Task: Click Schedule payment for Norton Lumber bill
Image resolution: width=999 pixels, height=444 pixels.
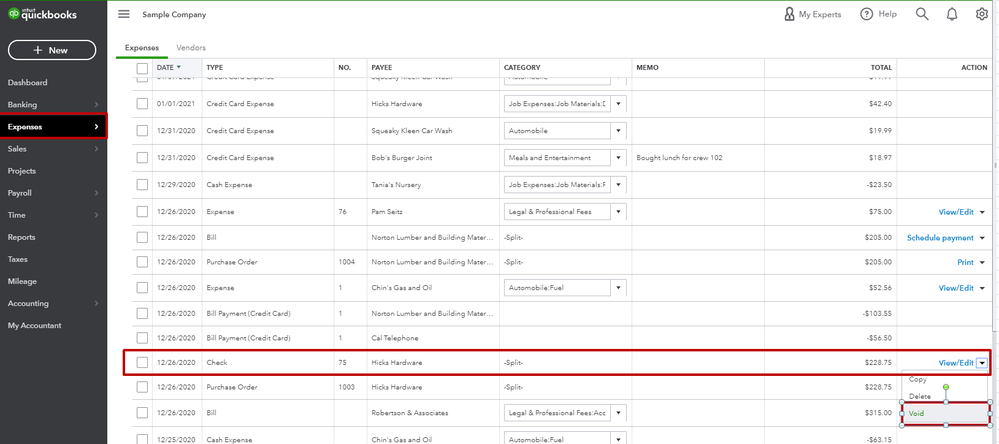Action: click(x=940, y=238)
